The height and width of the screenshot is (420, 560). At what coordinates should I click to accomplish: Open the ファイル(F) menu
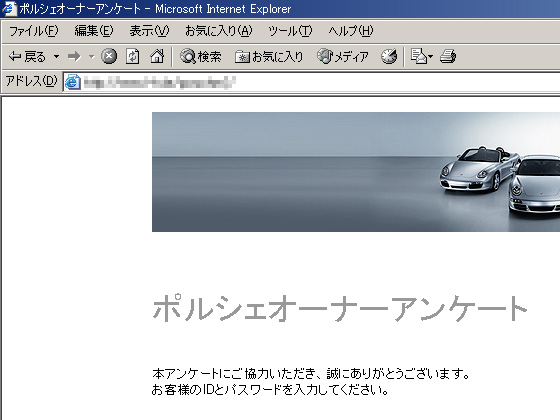[34, 31]
